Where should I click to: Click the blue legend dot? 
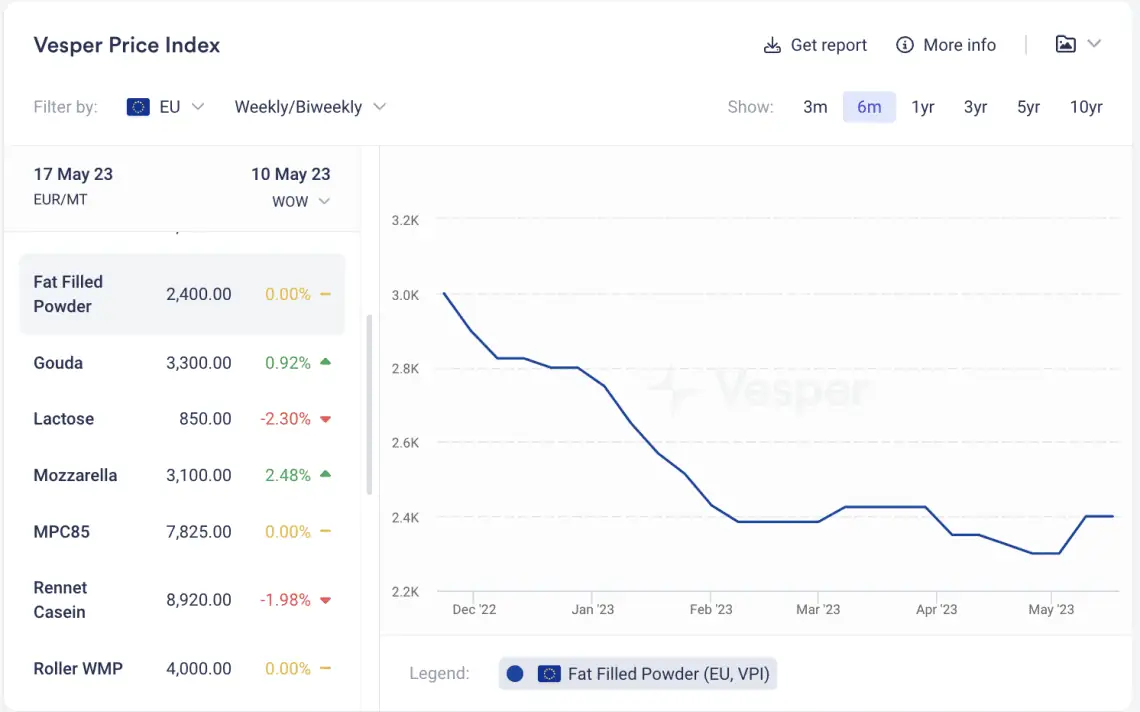click(x=515, y=673)
